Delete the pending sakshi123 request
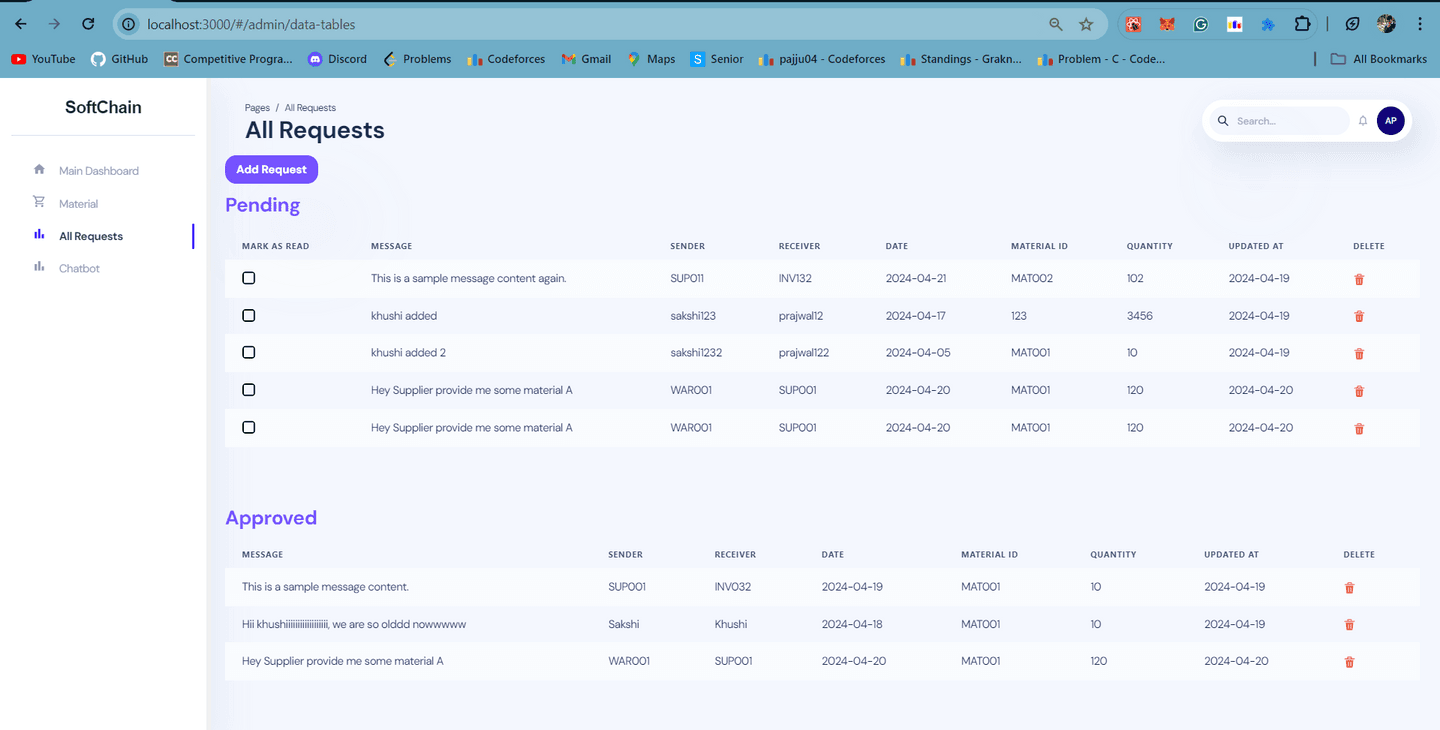 [x=1359, y=316]
